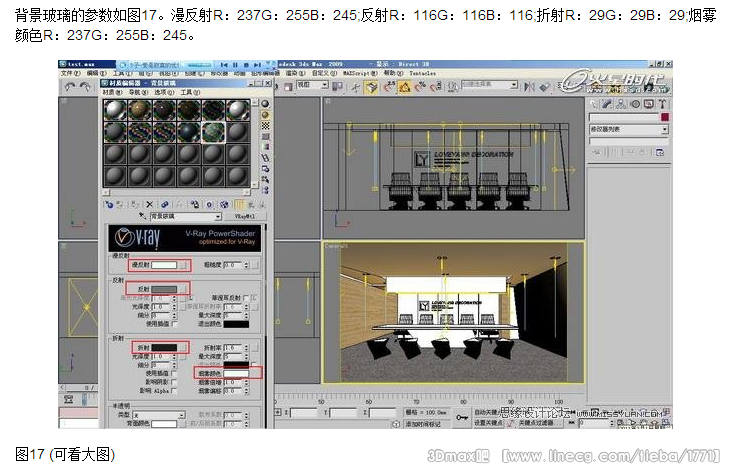Enable 使用插值 checkbox in the 折射 group
This screenshot has width=749, height=473.
point(174,373)
